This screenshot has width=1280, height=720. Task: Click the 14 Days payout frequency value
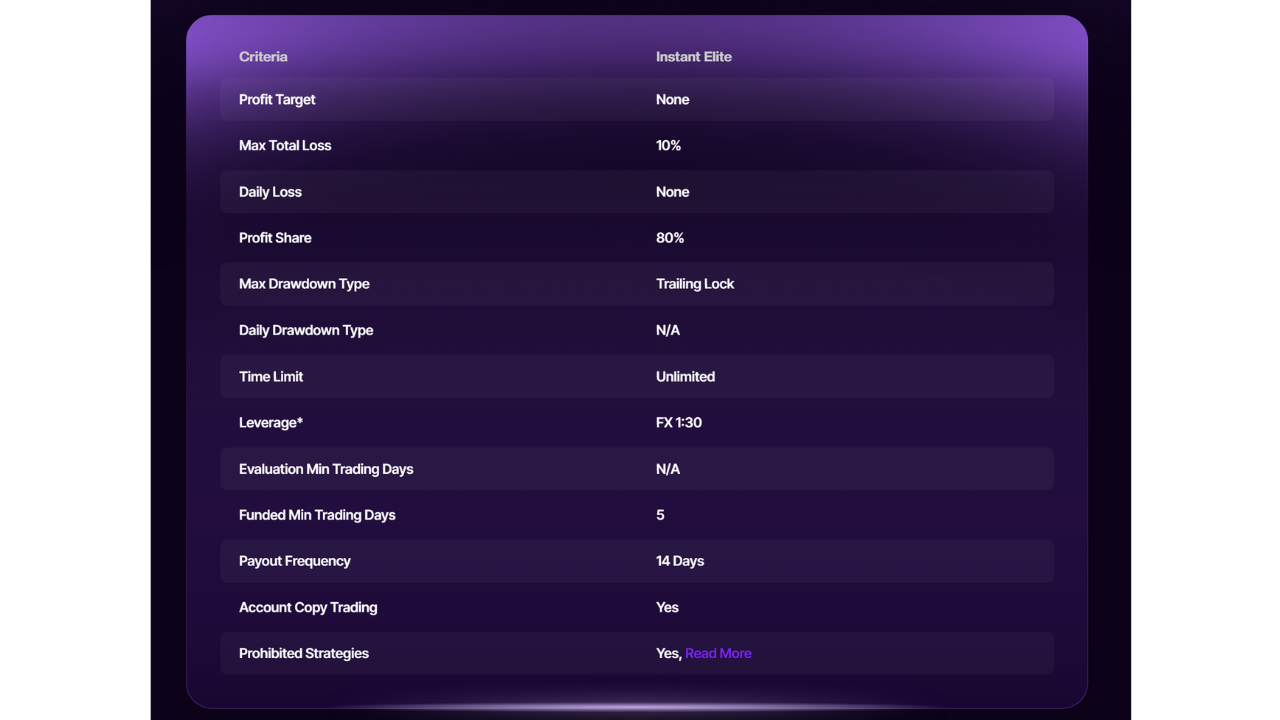tap(680, 561)
